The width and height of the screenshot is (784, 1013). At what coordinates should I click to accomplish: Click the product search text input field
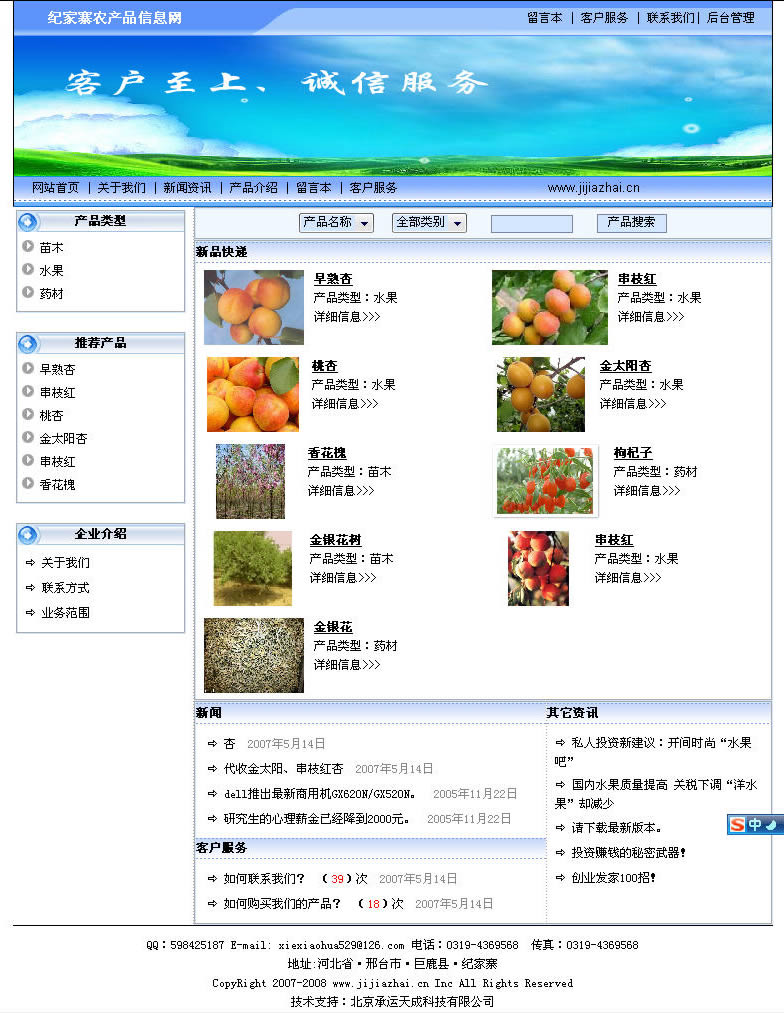tap(531, 223)
